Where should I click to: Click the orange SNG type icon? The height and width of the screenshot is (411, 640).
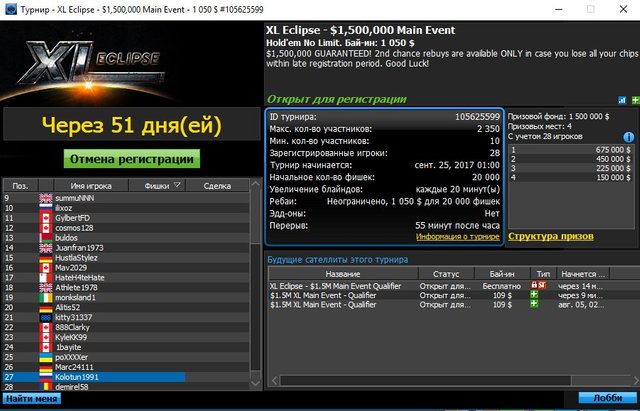(542, 285)
